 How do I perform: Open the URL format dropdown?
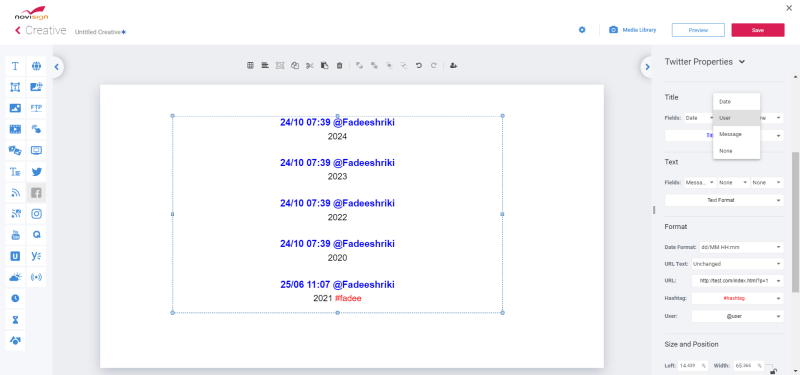pyautogui.click(x=737, y=281)
